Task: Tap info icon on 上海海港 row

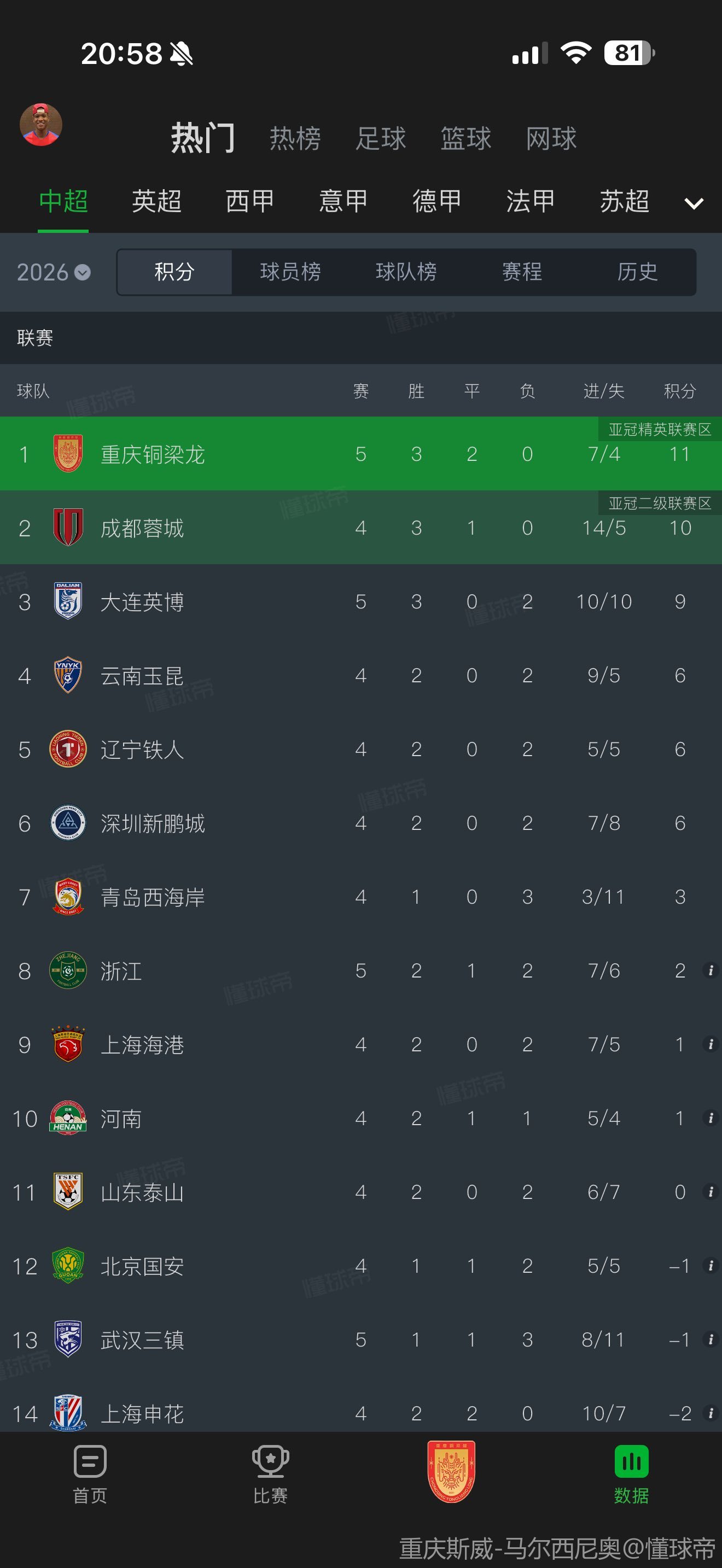Action: tap(710, 1044)
